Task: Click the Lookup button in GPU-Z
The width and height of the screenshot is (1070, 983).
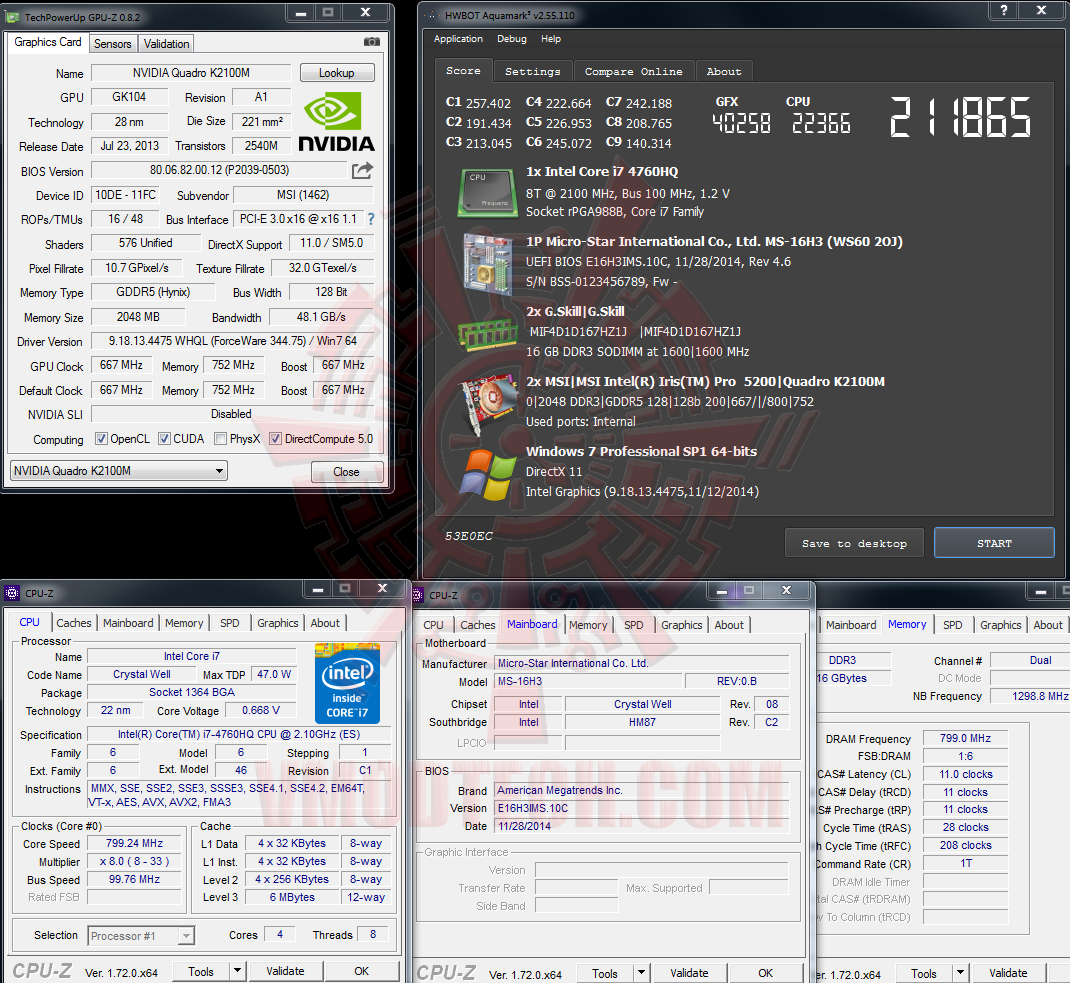Action: (x=336, y=72)
